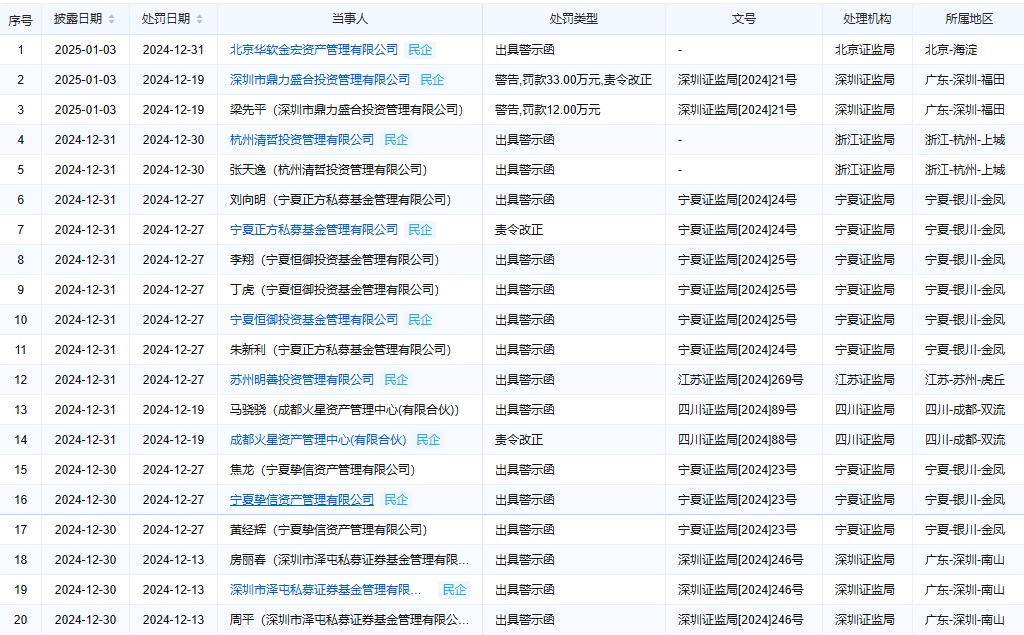Sort by 处罚日期 column arrow icon
The width and height of the screenshot is (1024, 635).
200,20
